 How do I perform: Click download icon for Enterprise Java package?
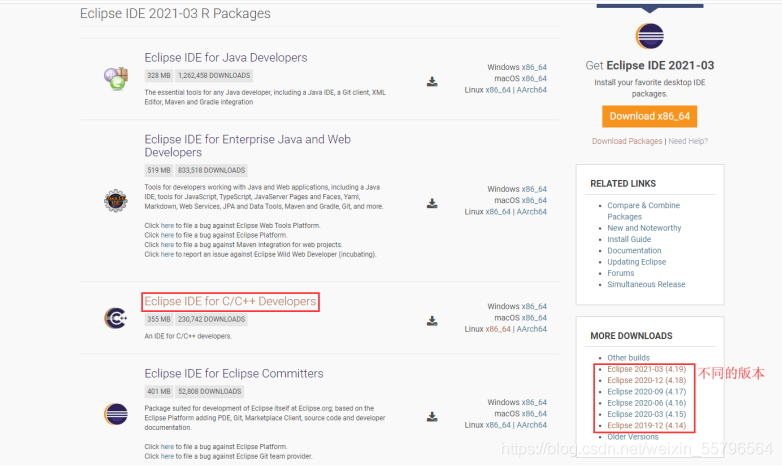(x=432, y=204)
